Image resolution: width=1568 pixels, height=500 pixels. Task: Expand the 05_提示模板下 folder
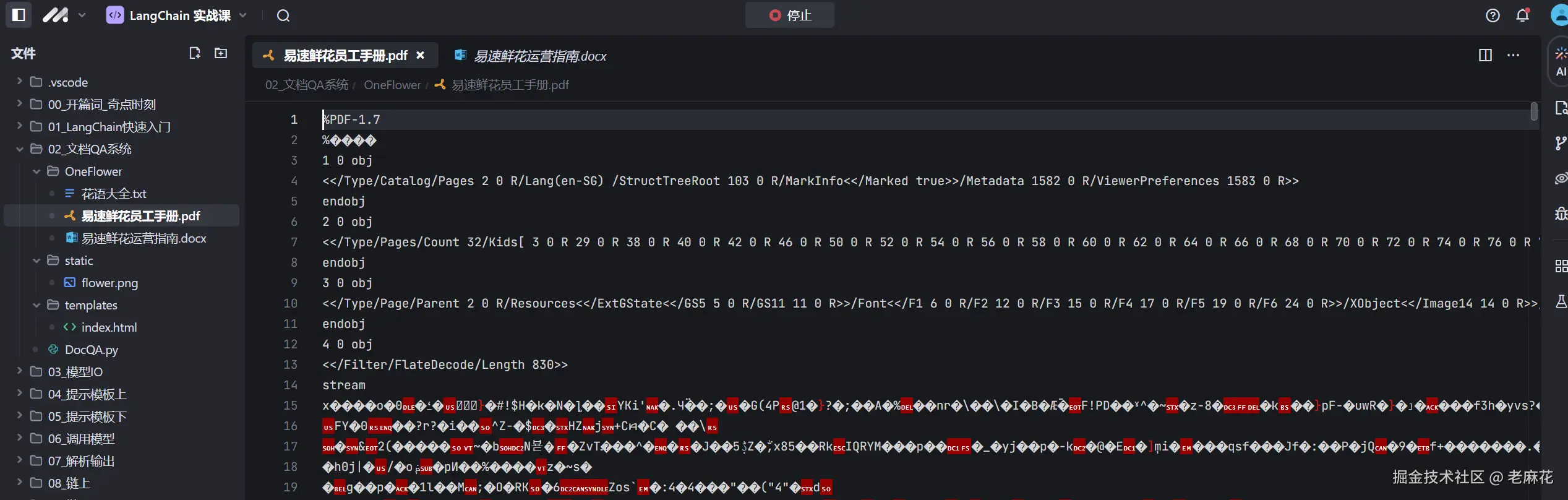click(x=20, y=416)
